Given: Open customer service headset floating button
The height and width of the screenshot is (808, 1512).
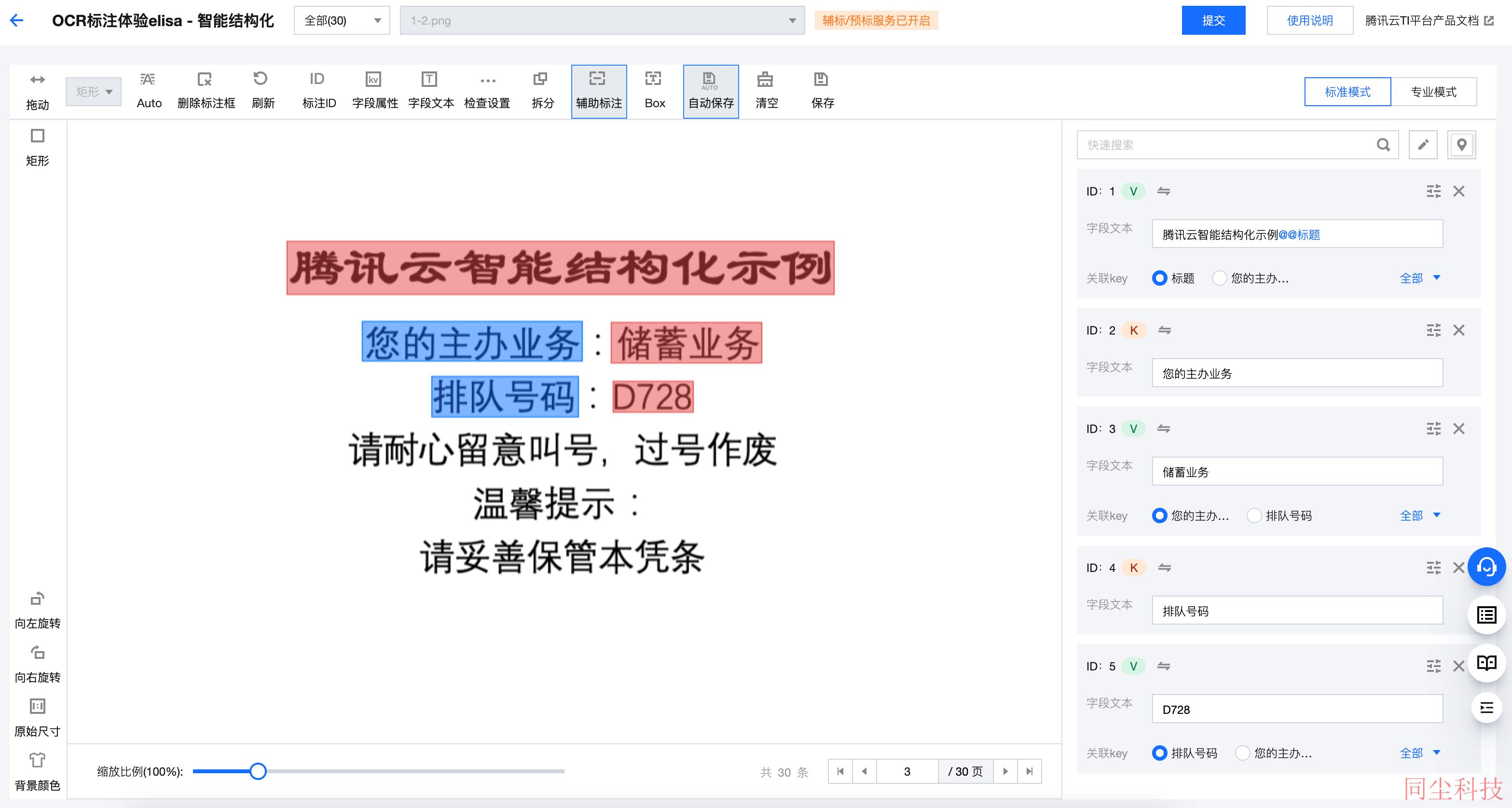Looking at the screenshot, I should pos(1486,567).
